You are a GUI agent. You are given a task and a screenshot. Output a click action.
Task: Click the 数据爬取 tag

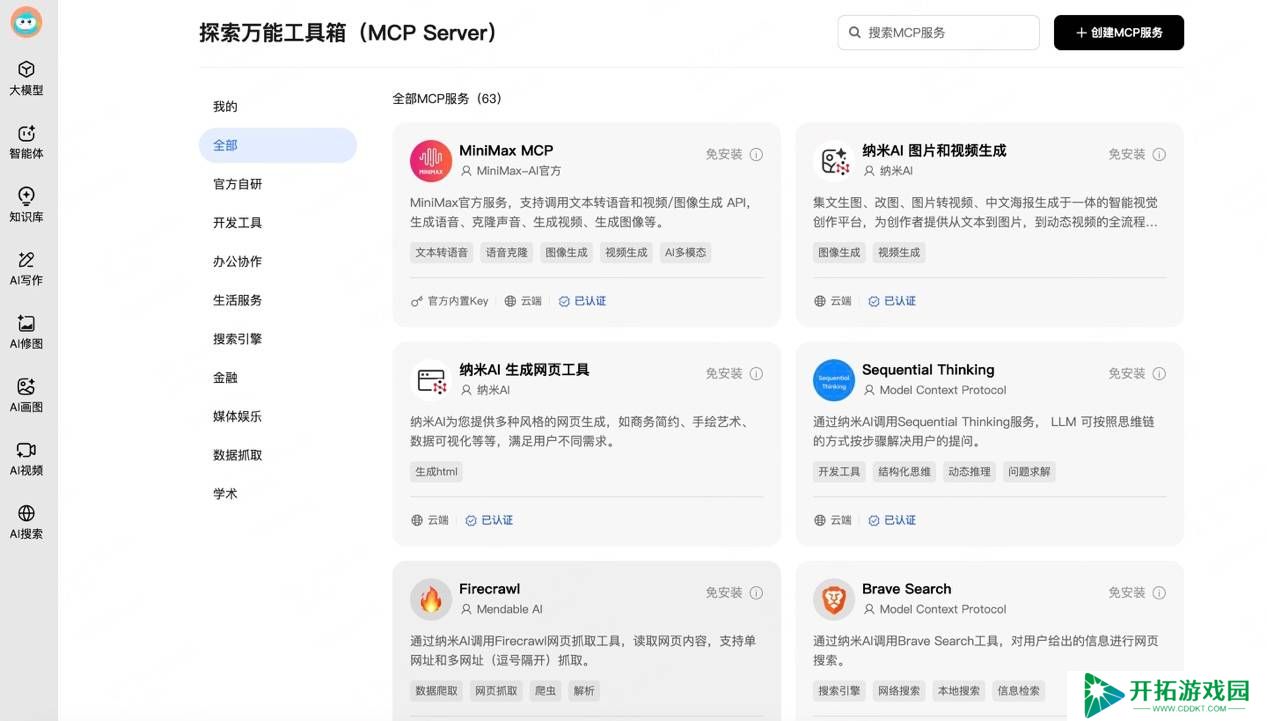437,691
